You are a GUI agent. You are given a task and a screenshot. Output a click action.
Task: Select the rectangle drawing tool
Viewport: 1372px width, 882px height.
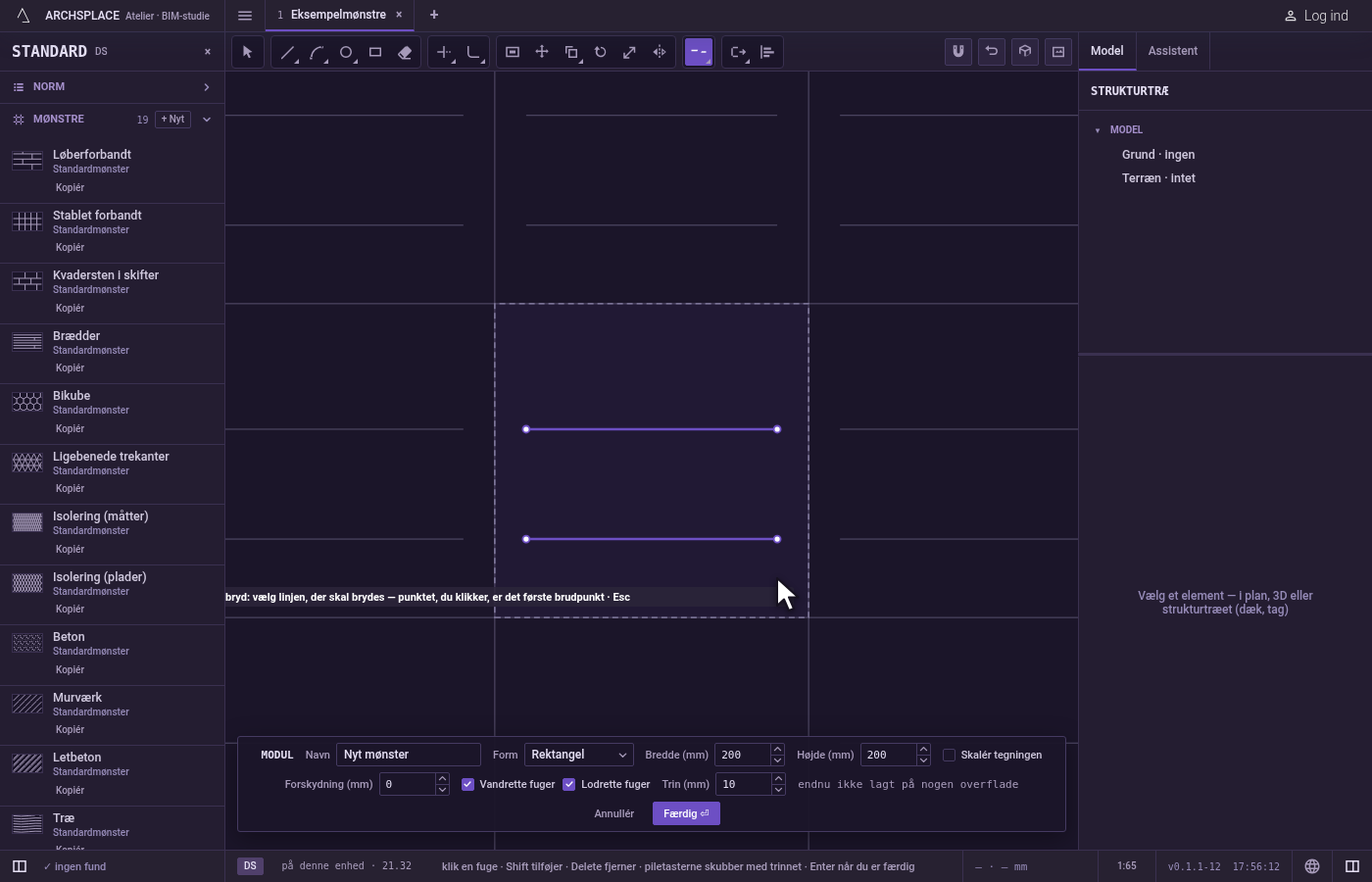375,52
